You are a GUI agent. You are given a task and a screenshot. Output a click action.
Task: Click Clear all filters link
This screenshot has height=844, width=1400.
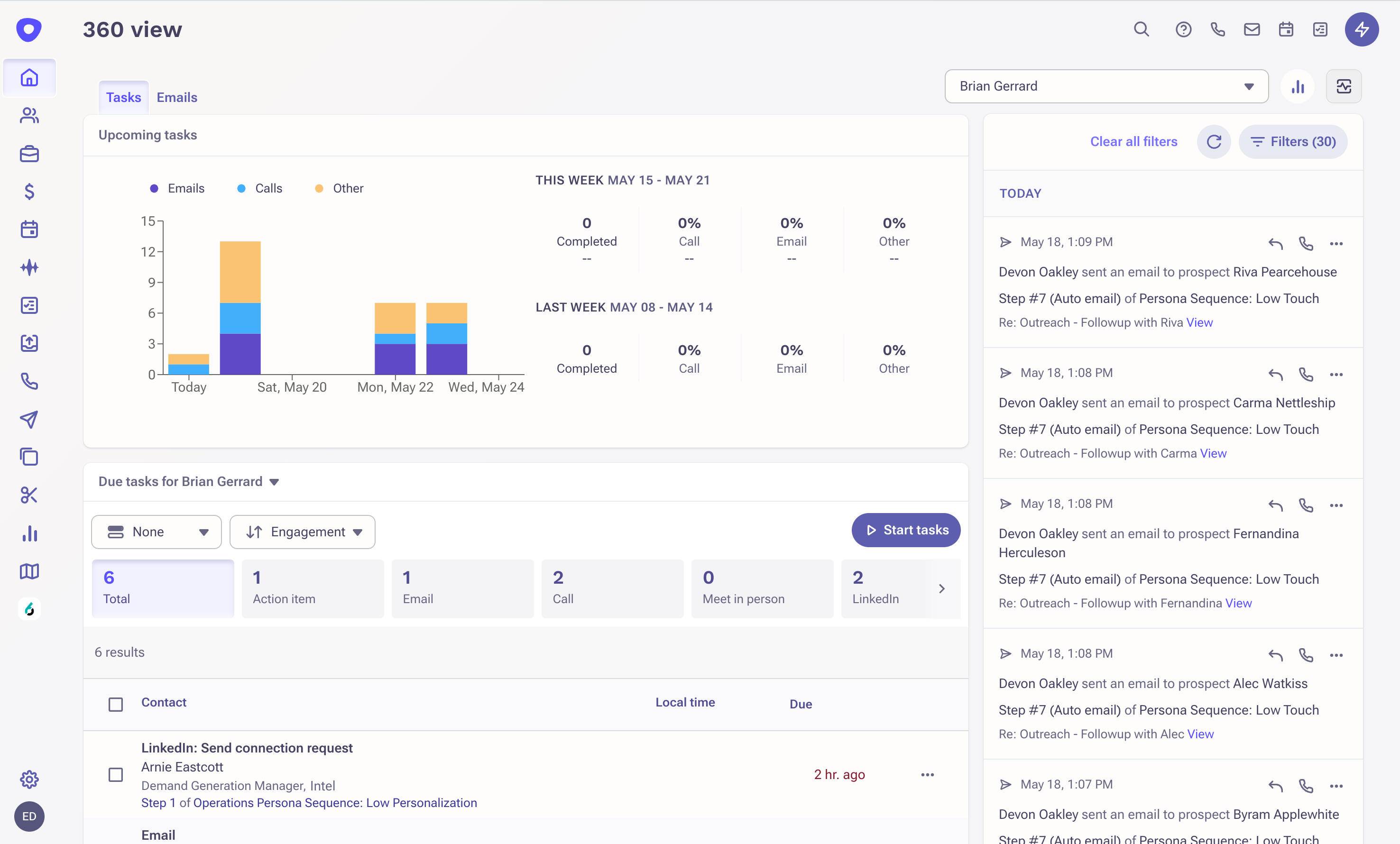(x=1133, y=141)
